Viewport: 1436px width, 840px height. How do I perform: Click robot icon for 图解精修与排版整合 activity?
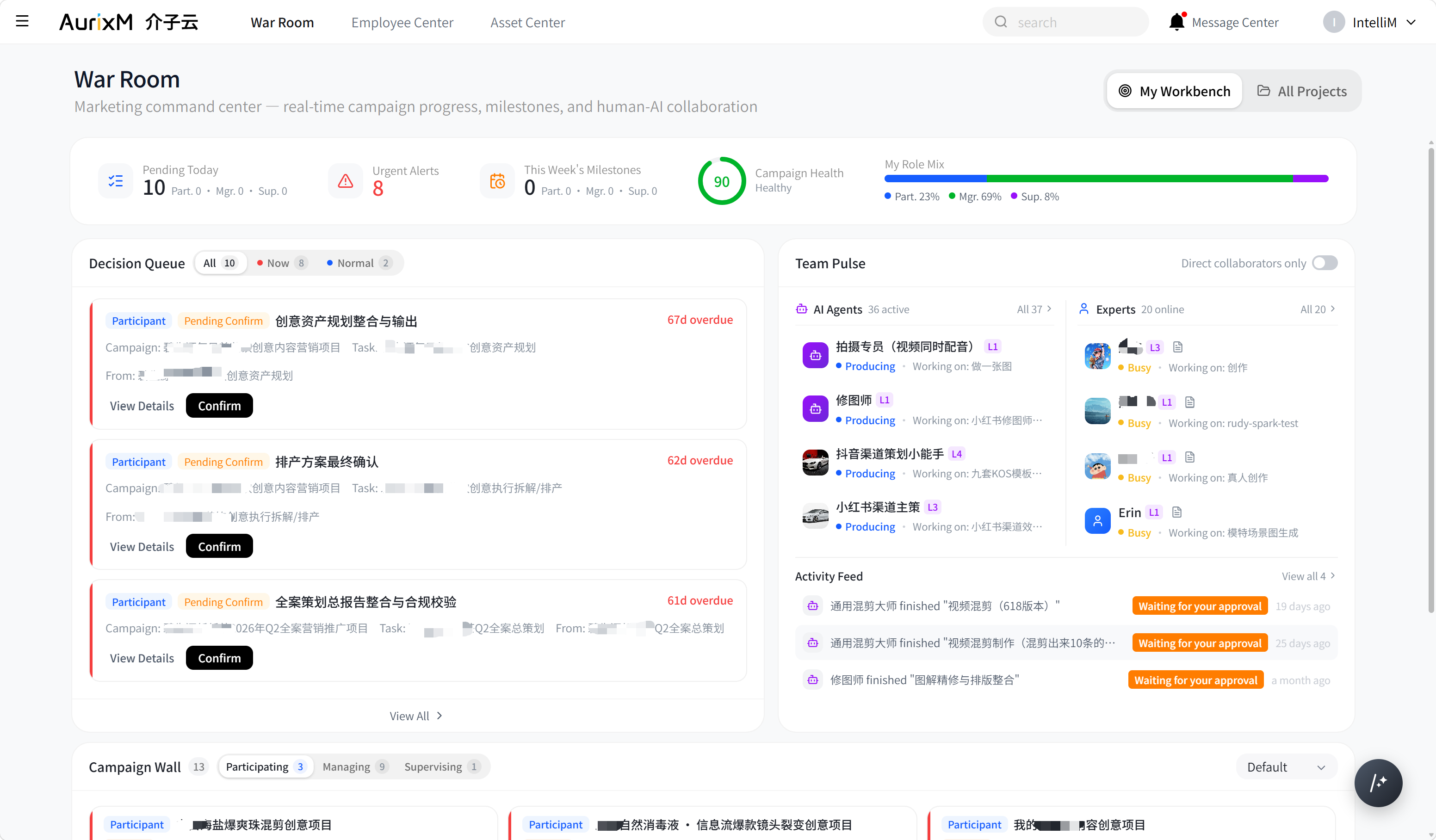(813, 680)
